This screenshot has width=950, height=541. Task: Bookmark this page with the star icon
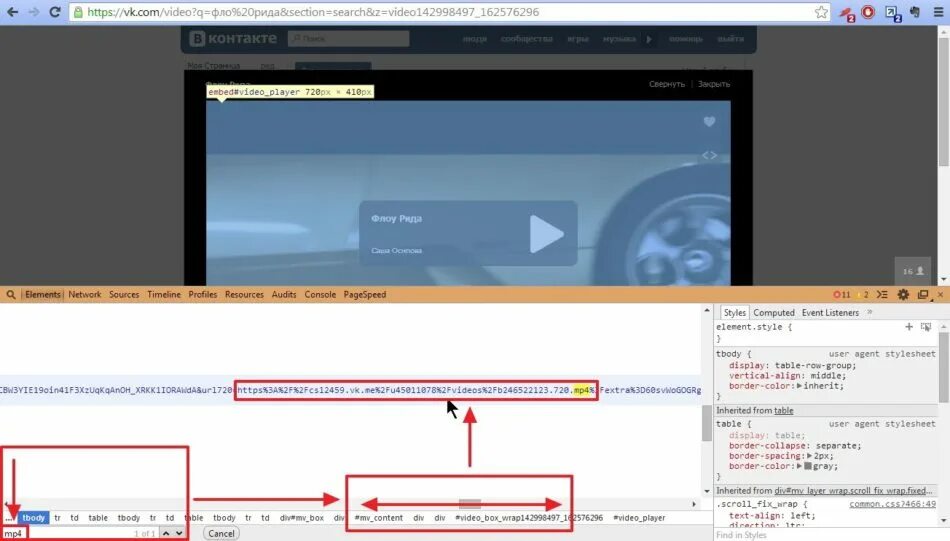click(822, 12)
